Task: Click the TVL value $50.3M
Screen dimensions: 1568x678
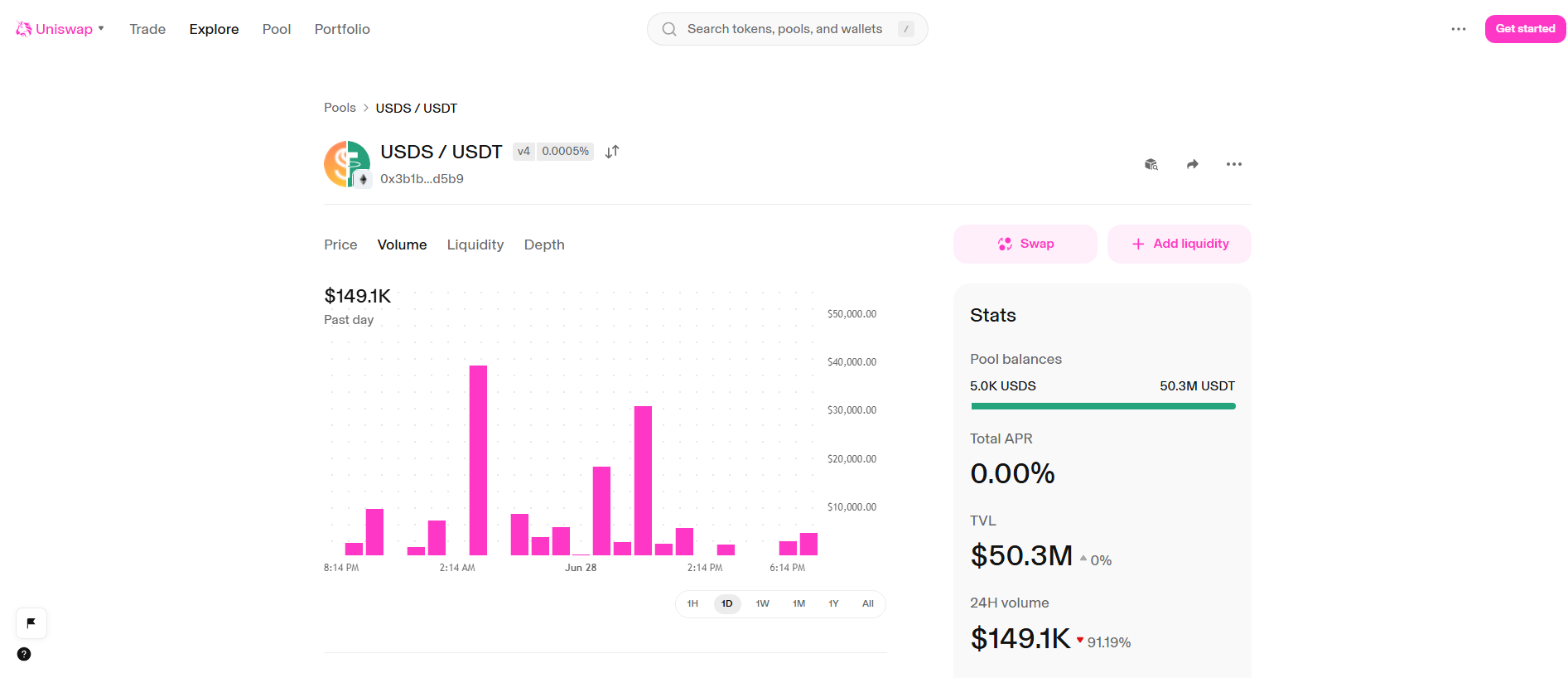Action: tap(1021, 555)
